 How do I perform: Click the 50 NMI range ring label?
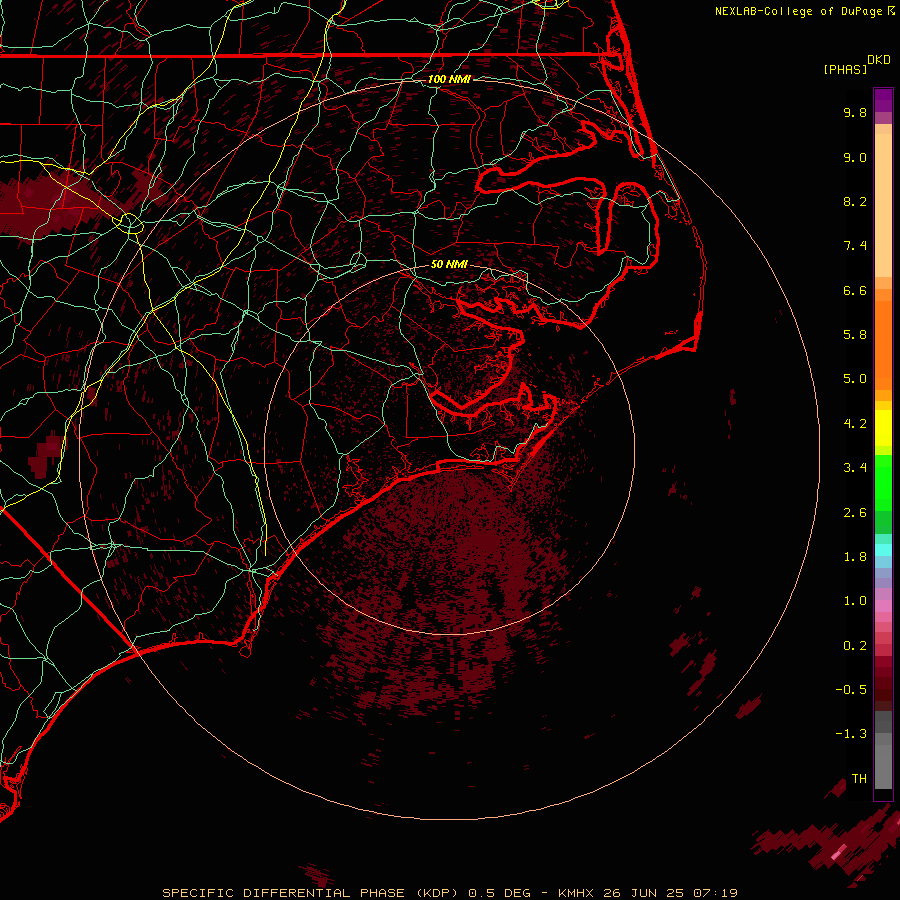[449, 264]
